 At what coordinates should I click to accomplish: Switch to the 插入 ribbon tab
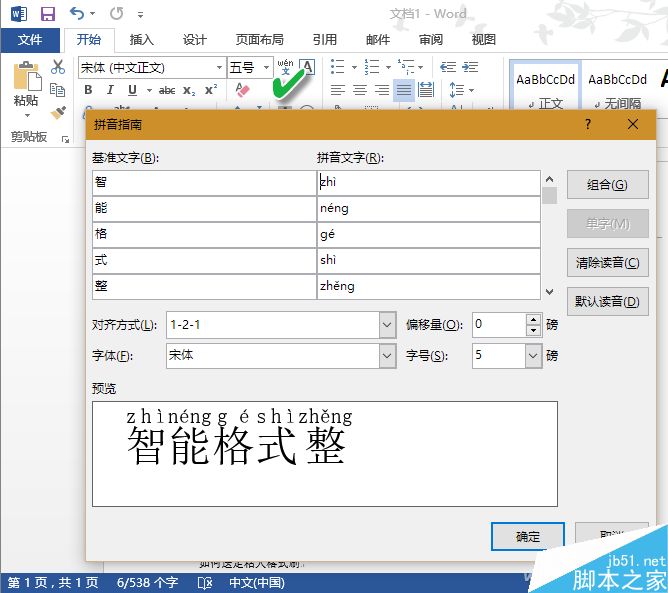pyautogui.click(x=141, y=40)
